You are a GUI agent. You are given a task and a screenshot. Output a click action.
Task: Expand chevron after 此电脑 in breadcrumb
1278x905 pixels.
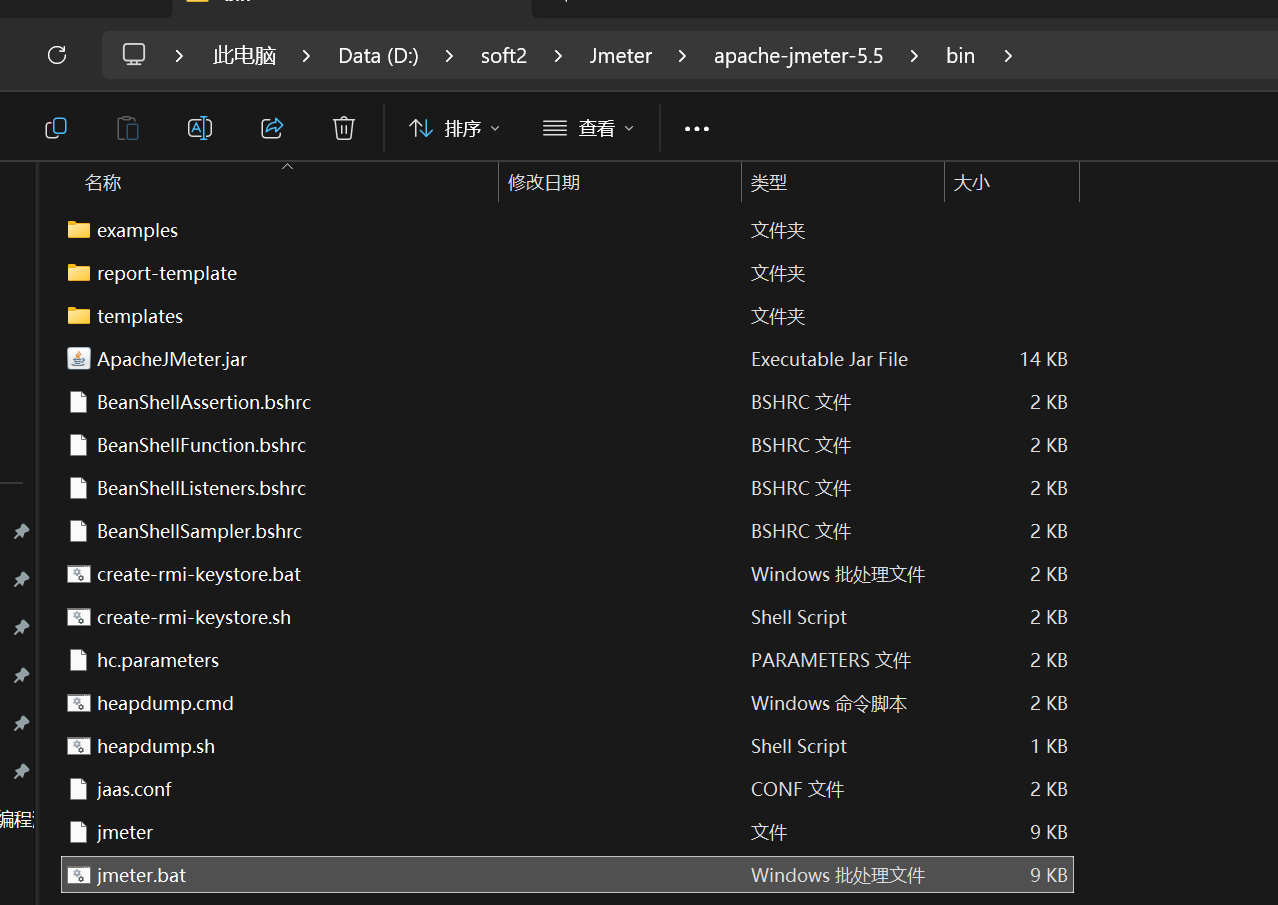pyautogui.click(x=307, y=56)
